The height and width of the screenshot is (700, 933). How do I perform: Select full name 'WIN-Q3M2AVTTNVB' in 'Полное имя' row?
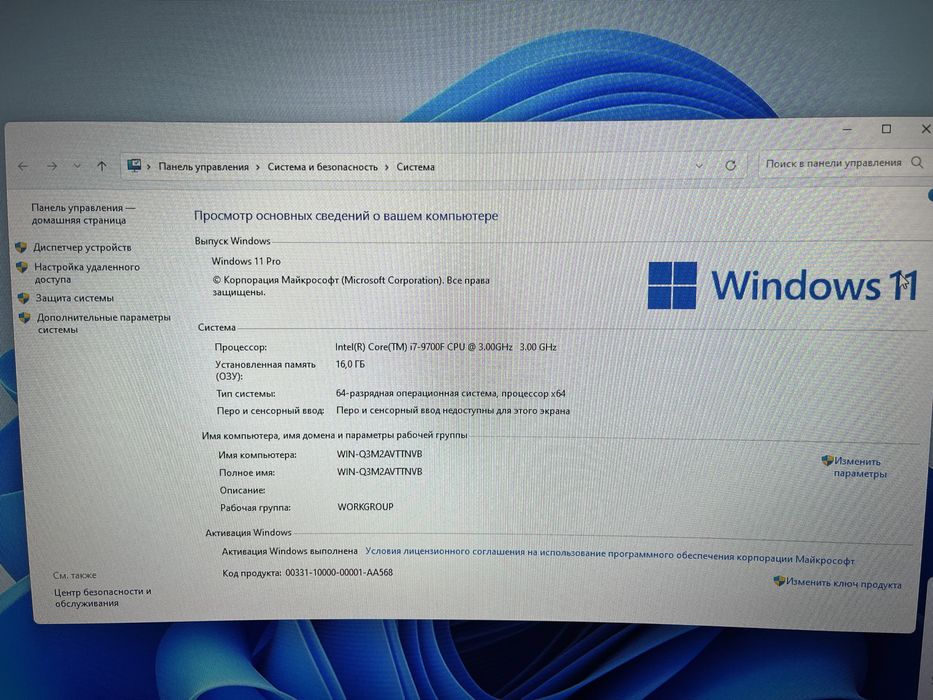380,471
